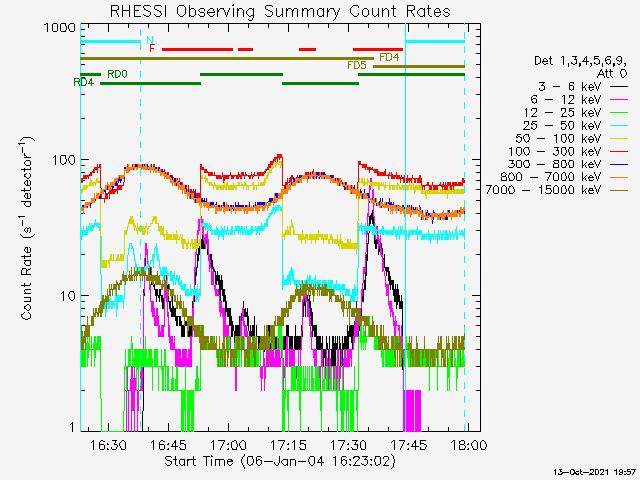640x480 pixels.
Task: Select the 12 - 25 keV legend label
Action: (x=562, y=113)
